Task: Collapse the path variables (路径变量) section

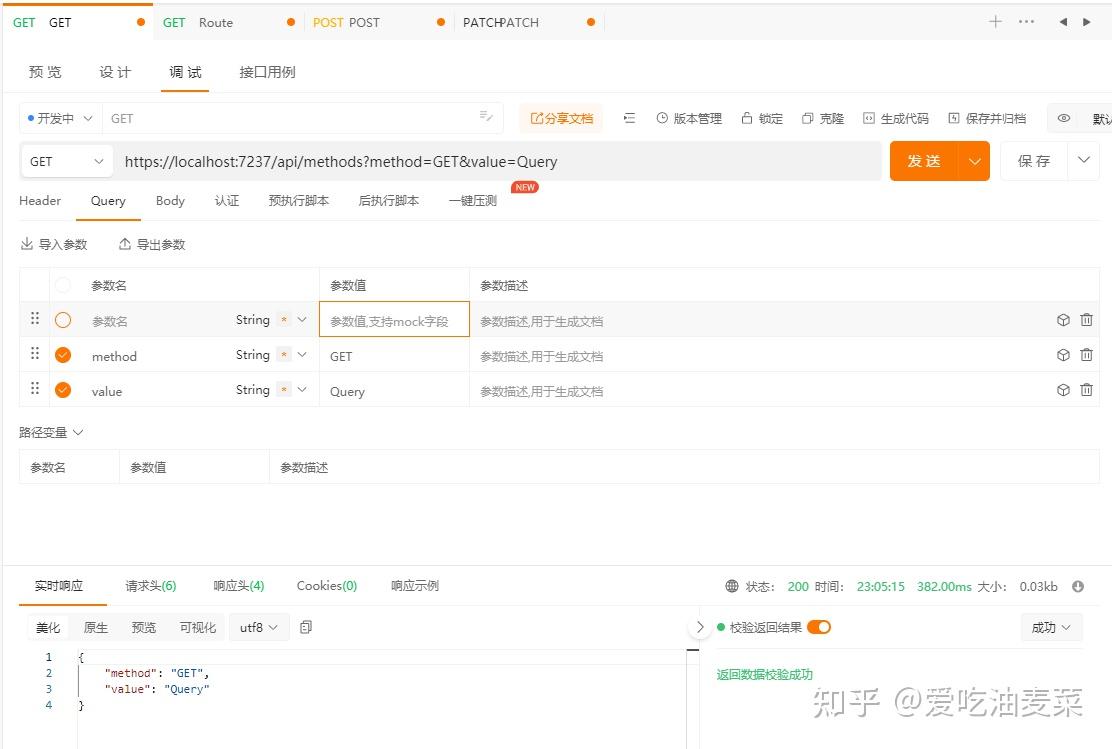Action: [x=51, y=432]
